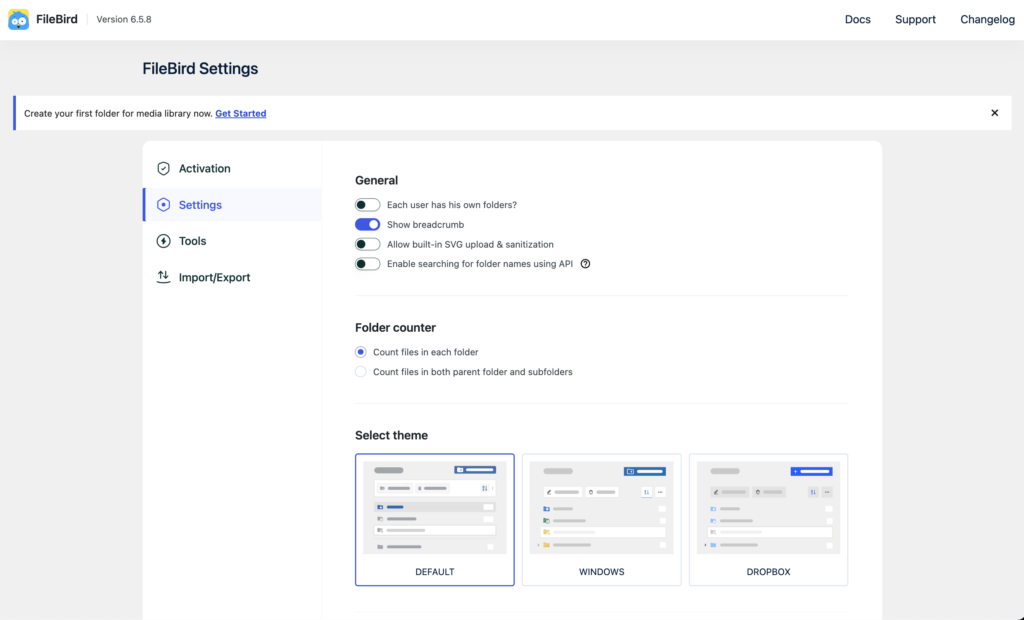Open the Support link
This screenshot has width=1024, height=620.
pyautogui.click(x=915, y=20)
